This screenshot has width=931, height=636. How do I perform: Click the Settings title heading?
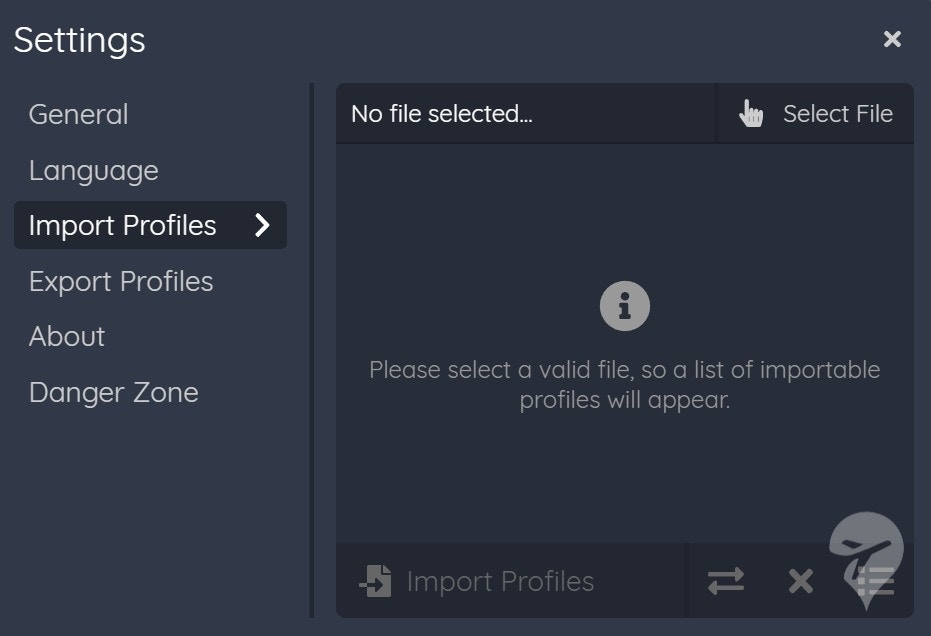[x=80, y=40]
